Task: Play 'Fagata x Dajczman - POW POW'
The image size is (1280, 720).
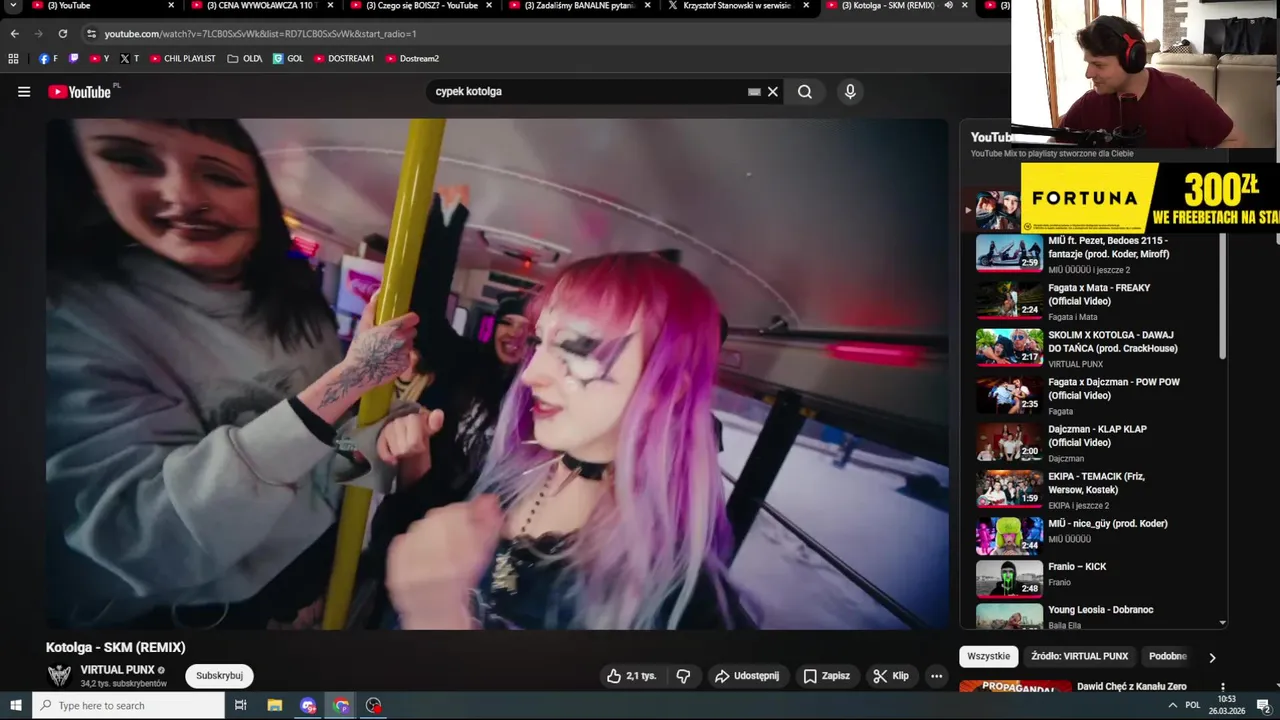Action: click(x=1010, y=395)
